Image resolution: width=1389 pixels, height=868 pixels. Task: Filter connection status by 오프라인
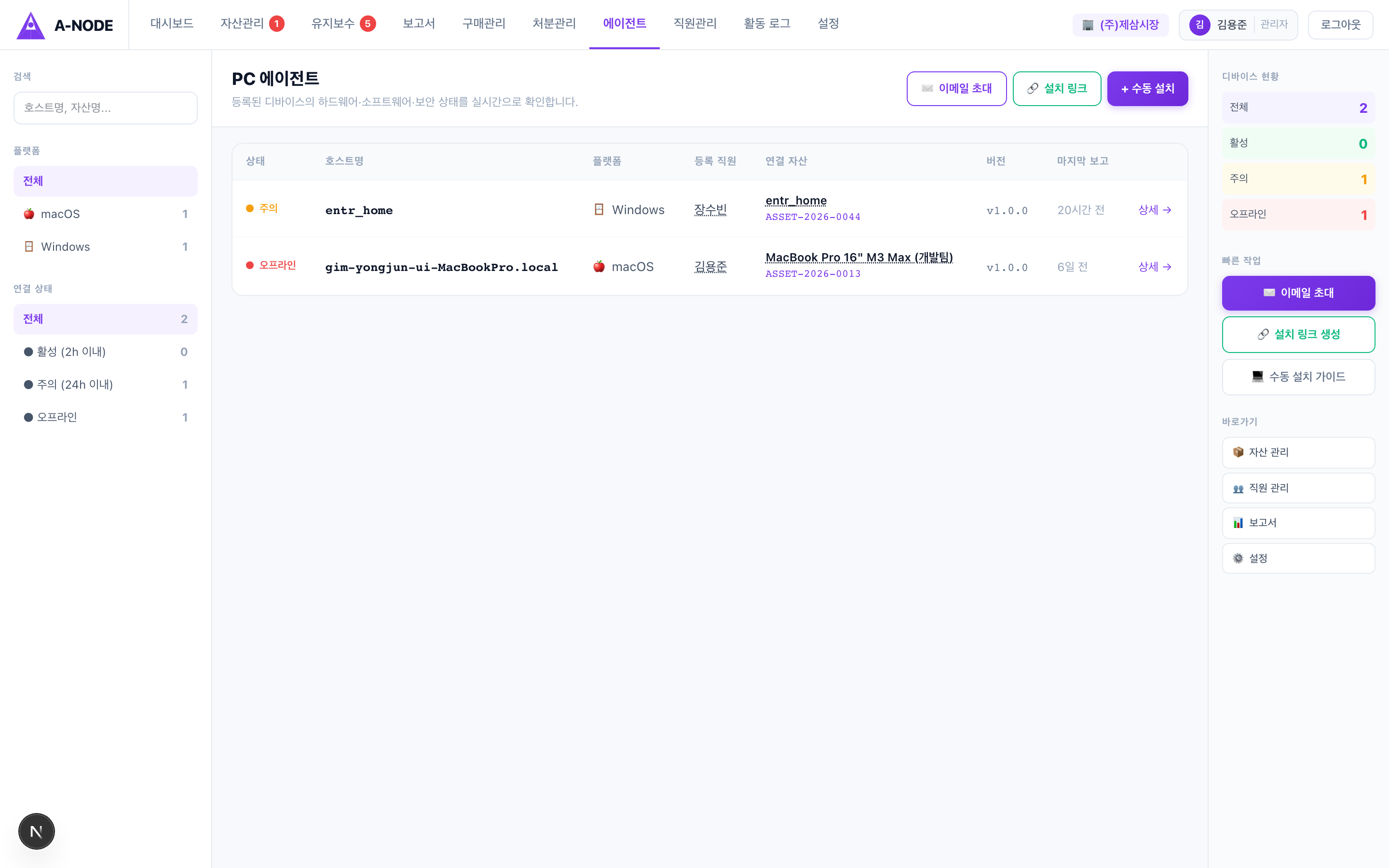click(x=105, y=417)
